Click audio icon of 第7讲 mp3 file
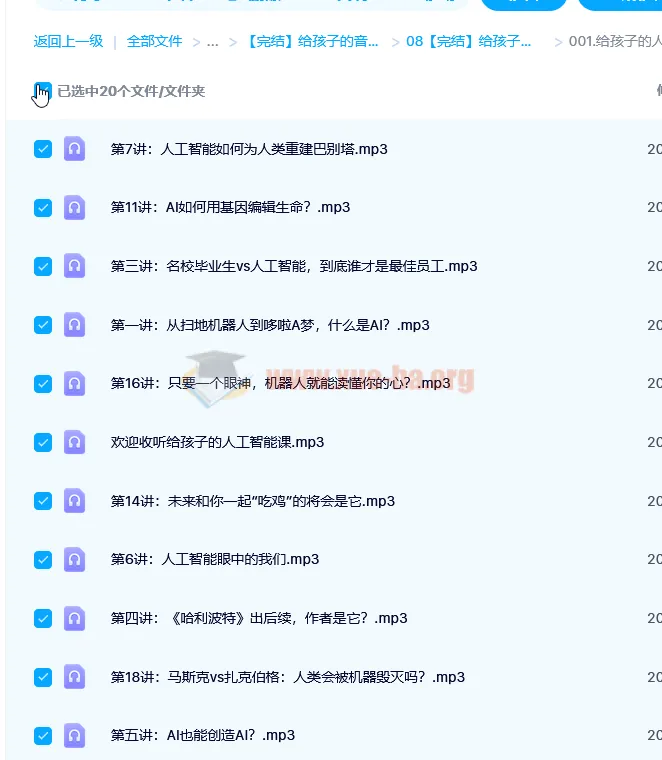Viewport: 662px width, 760px height. (75, 149)
